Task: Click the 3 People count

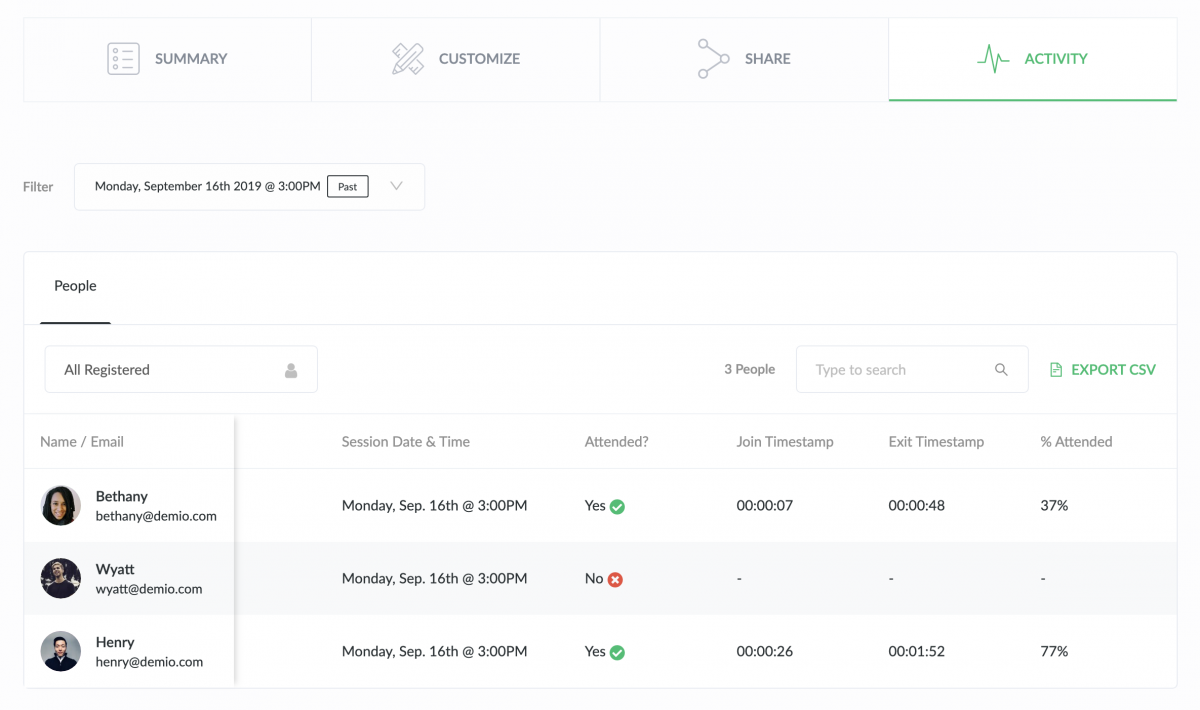Action: click(749, 370)
